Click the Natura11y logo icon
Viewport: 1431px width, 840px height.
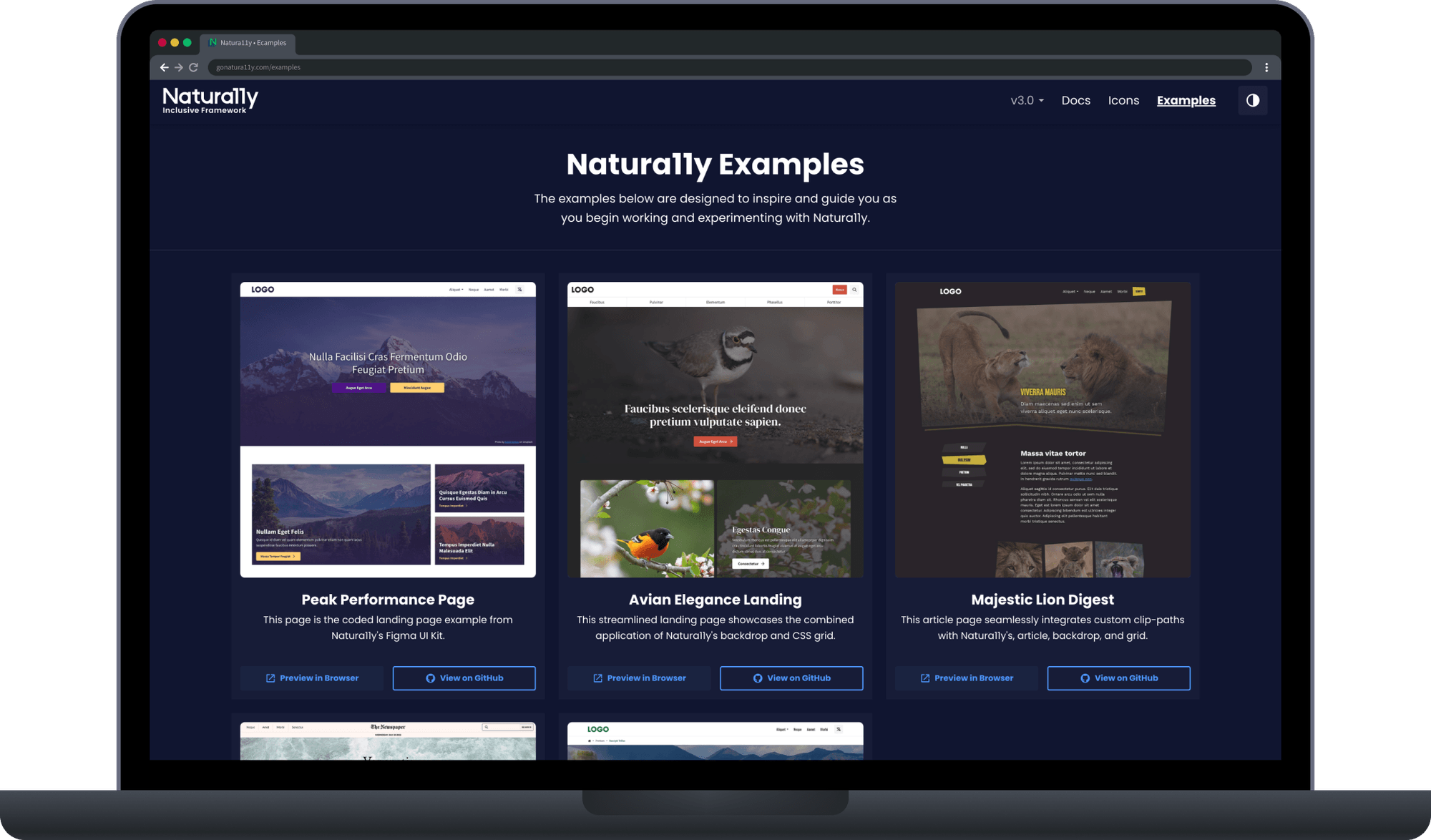[x=210, y=100]
